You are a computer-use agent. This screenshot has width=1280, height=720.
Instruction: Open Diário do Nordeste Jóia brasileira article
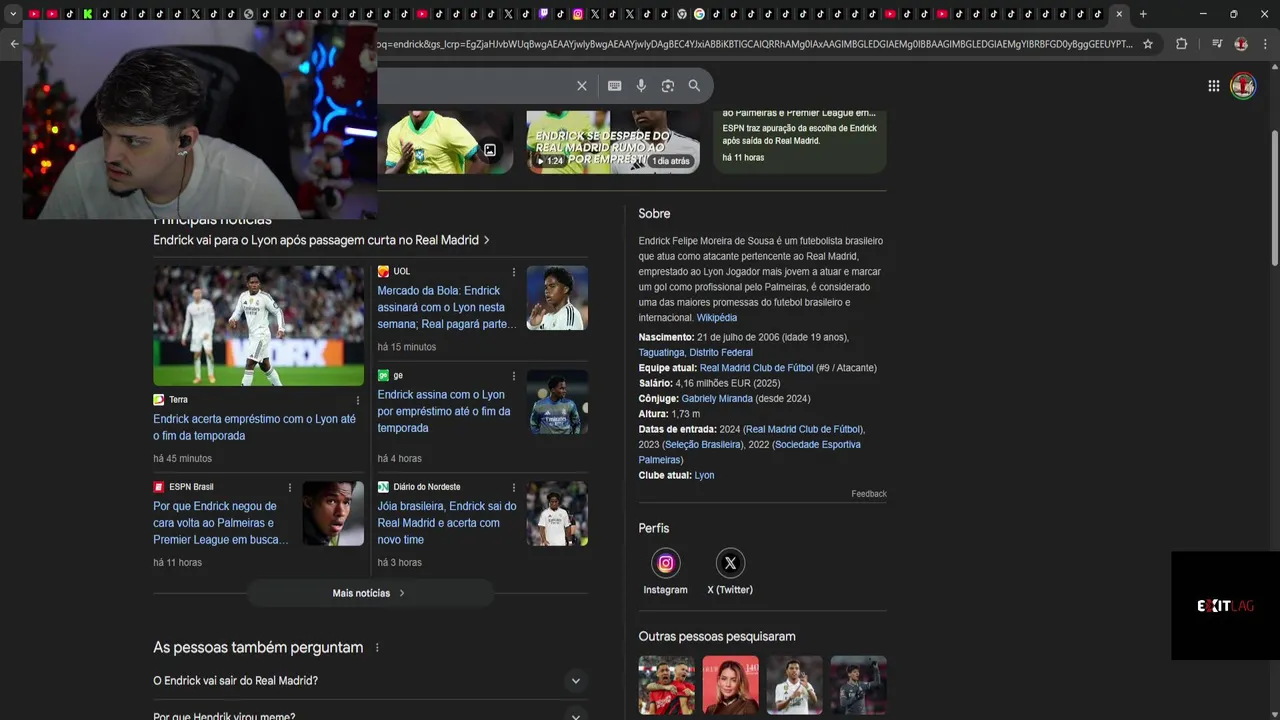[447, 523]
